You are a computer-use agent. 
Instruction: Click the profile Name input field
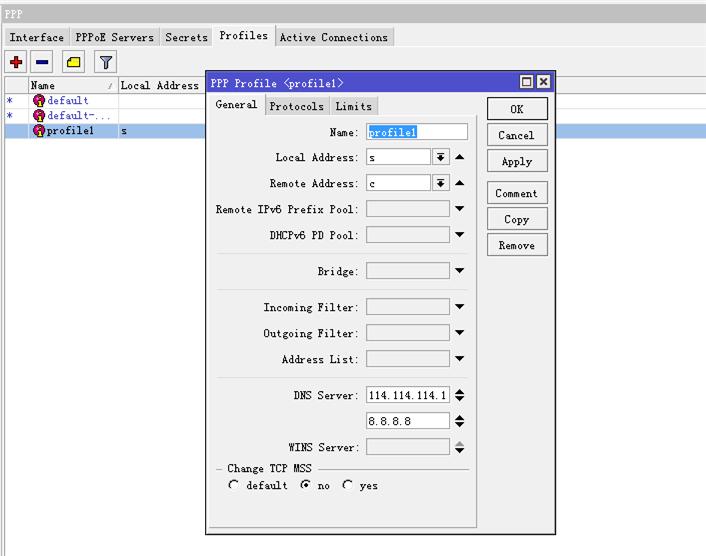(x=417, y=132)
